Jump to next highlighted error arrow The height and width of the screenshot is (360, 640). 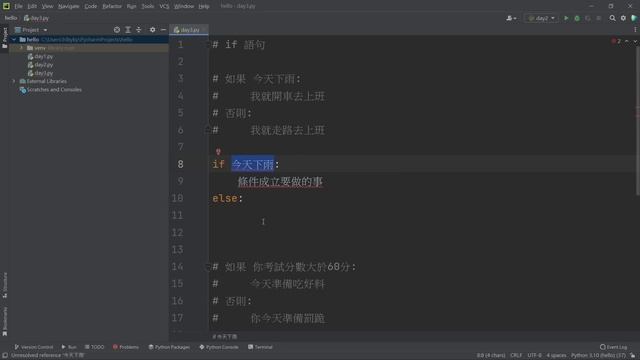(x=635, y=41)
